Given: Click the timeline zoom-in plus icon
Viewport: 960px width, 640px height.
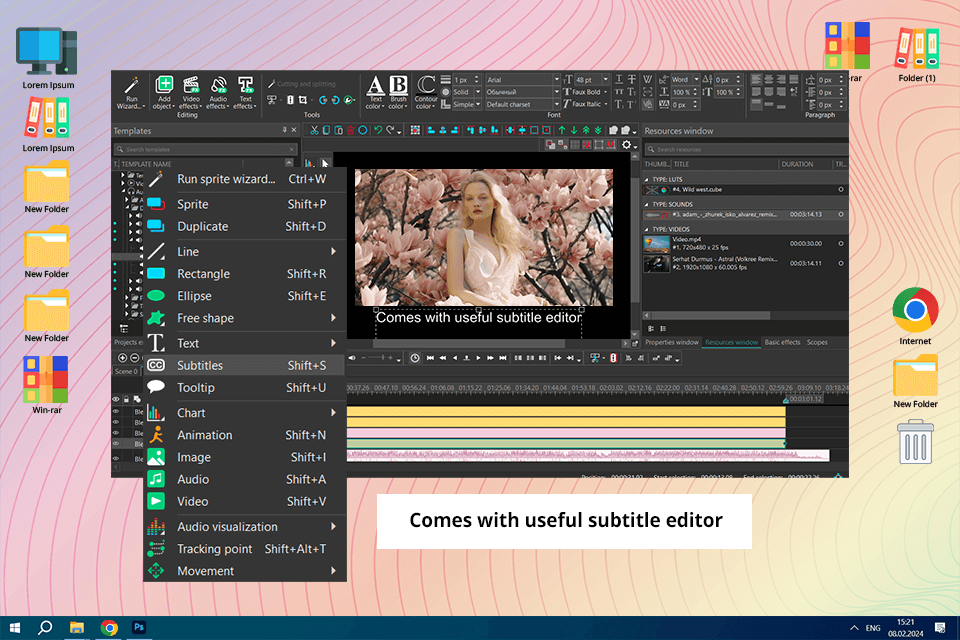Looking at the screenshot, I should 122,358.
